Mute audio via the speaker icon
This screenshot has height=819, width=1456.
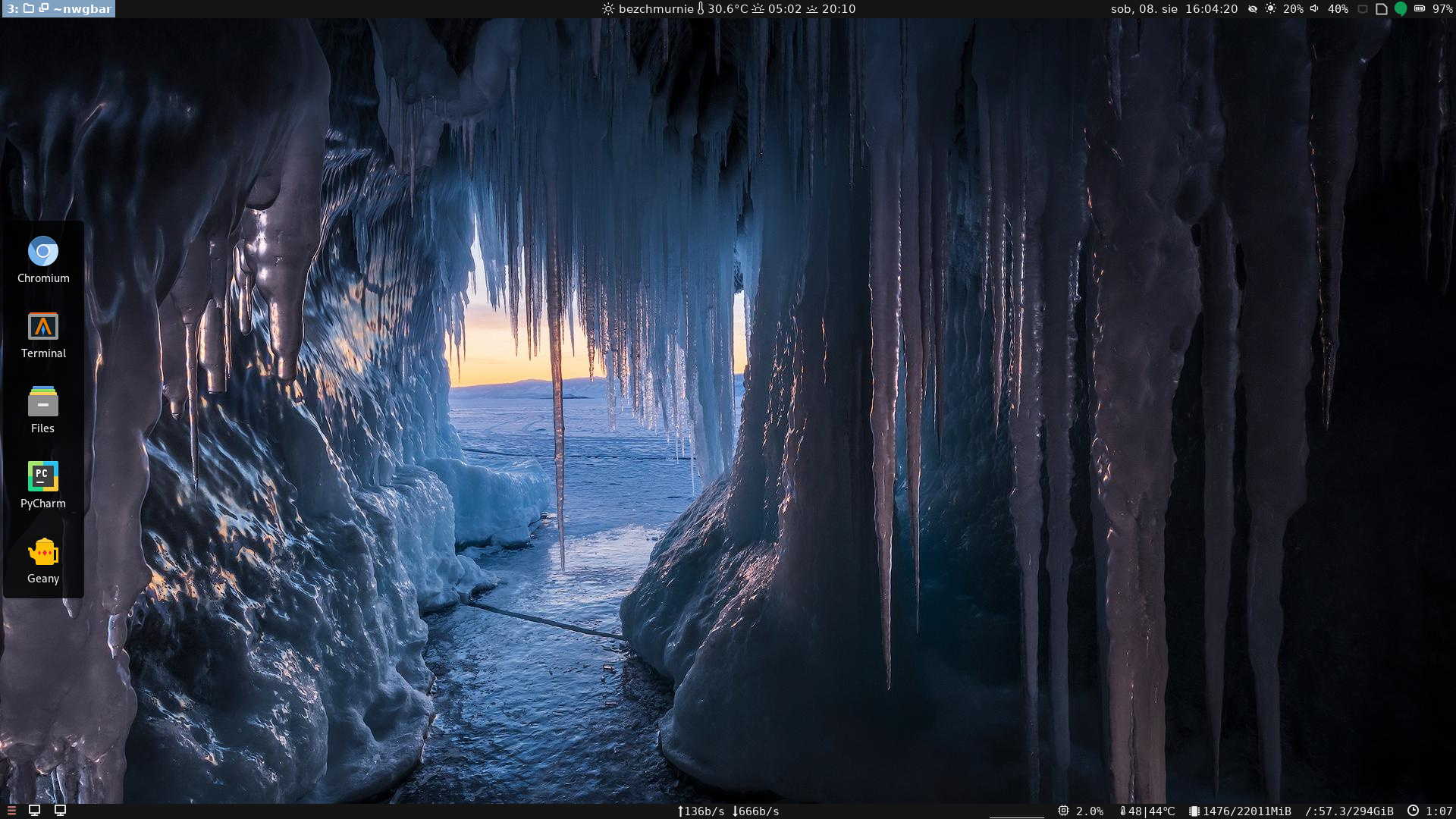1314,10
